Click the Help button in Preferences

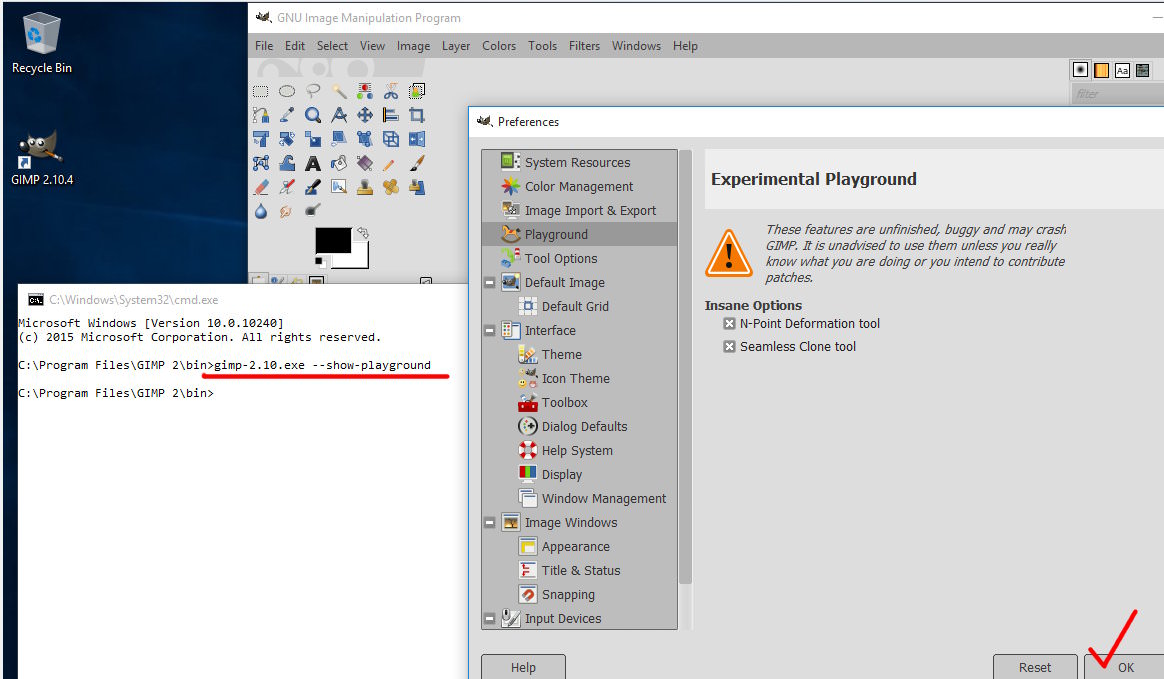click(523, 667)
